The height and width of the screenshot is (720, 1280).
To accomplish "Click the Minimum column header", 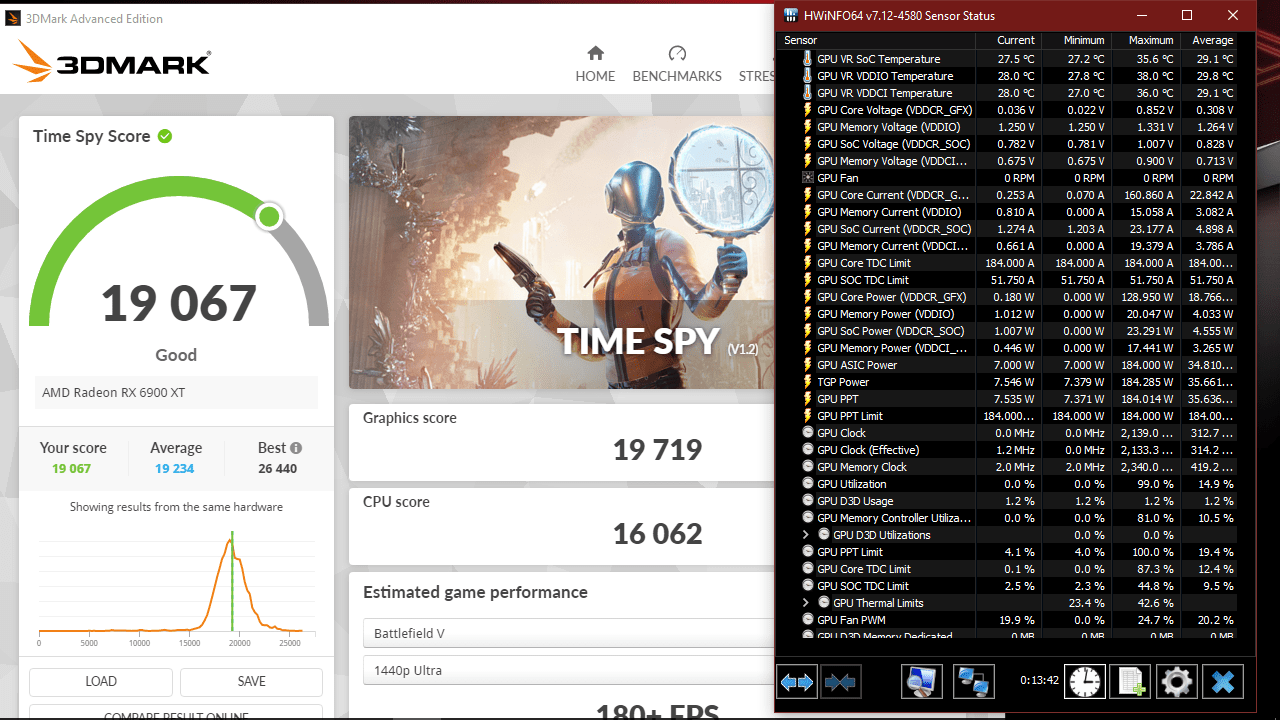I will point(1075,40).
